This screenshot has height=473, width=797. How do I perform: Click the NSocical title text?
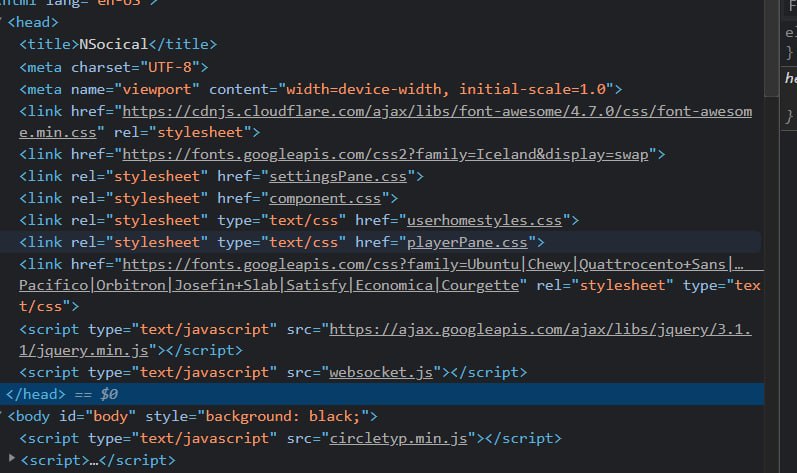[113, 44]
